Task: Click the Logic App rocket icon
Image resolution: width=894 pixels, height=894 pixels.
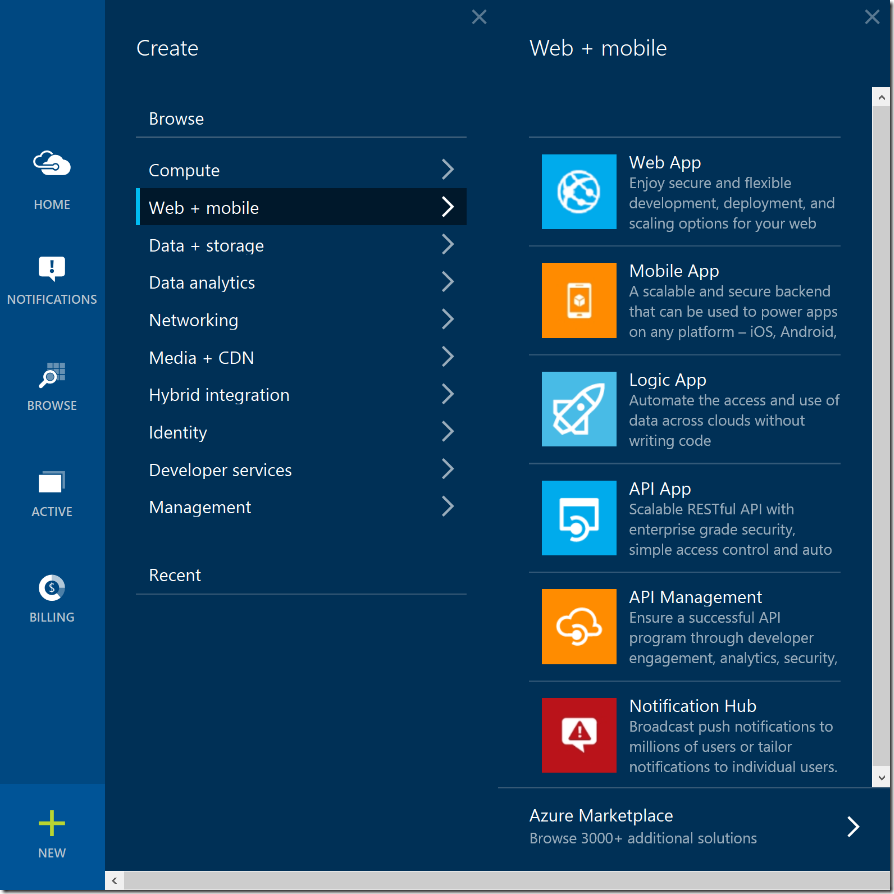Action: point(578,409)
